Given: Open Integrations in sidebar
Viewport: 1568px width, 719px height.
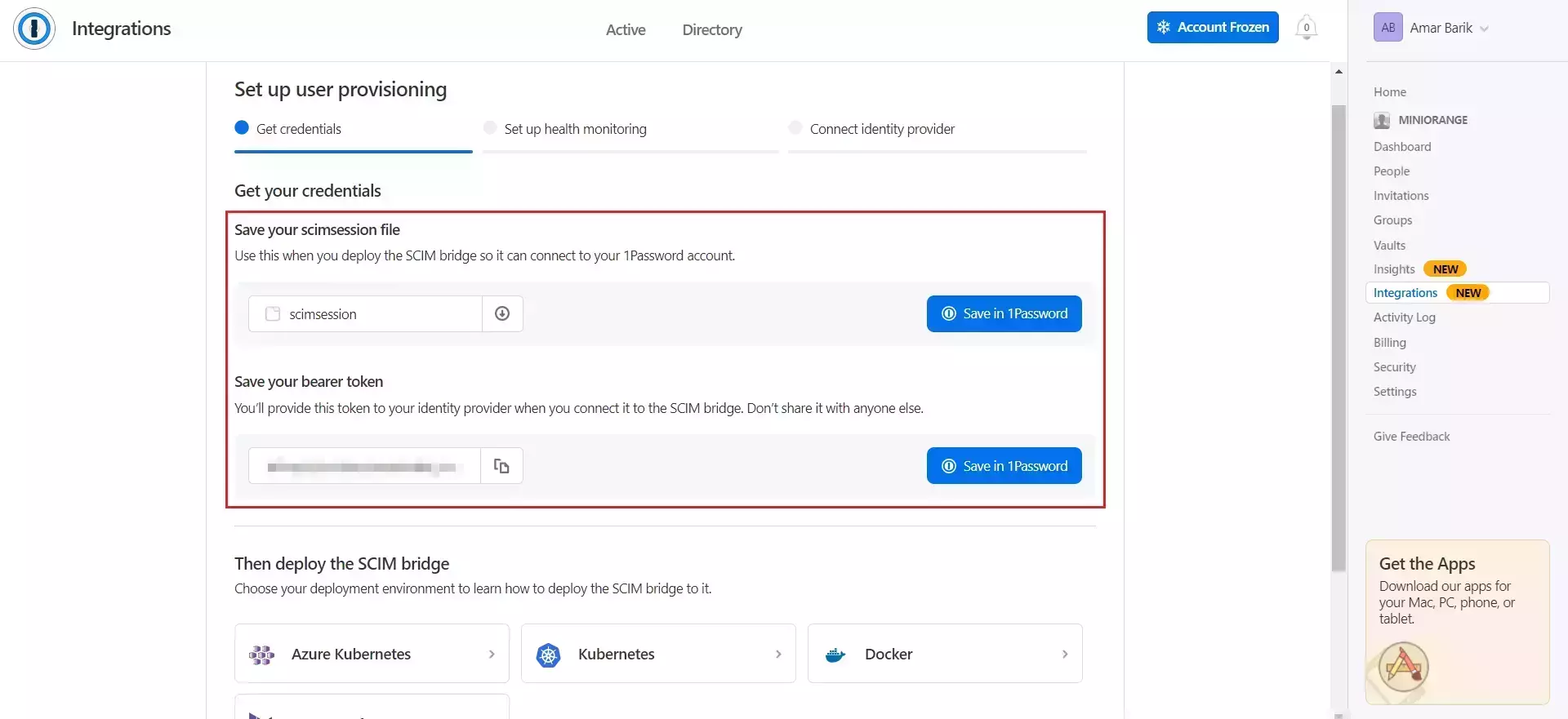Looking at the screenshot, I should pyautogui.click(x=1457, y=293).
